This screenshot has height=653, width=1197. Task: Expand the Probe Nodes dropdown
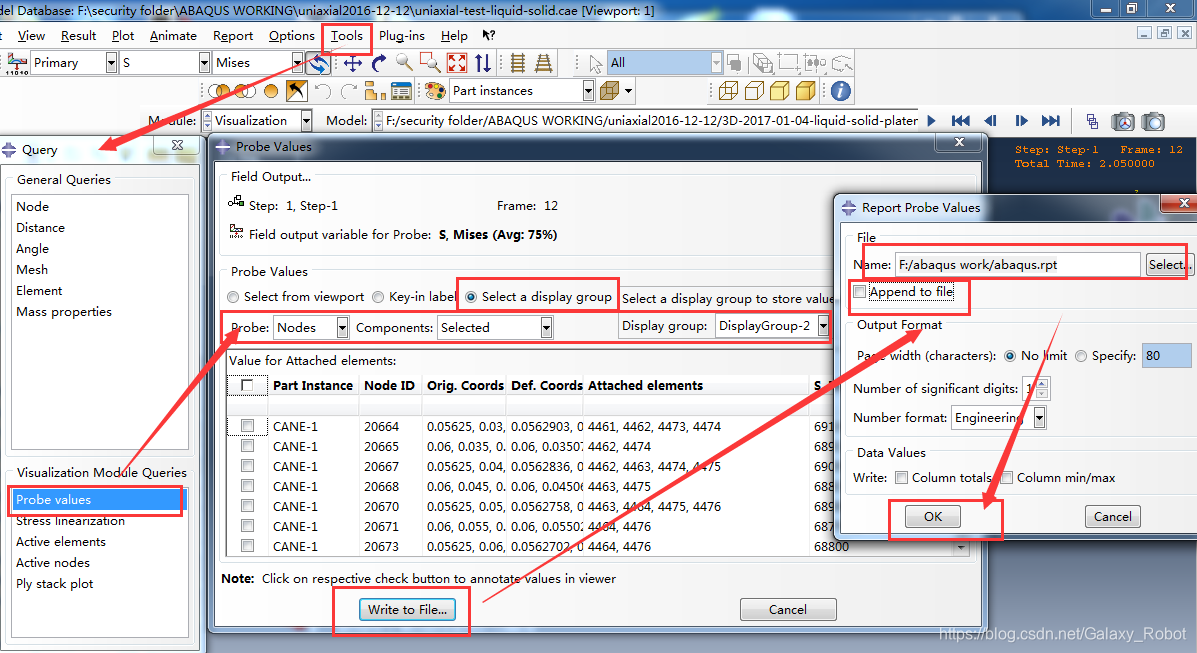343,327
